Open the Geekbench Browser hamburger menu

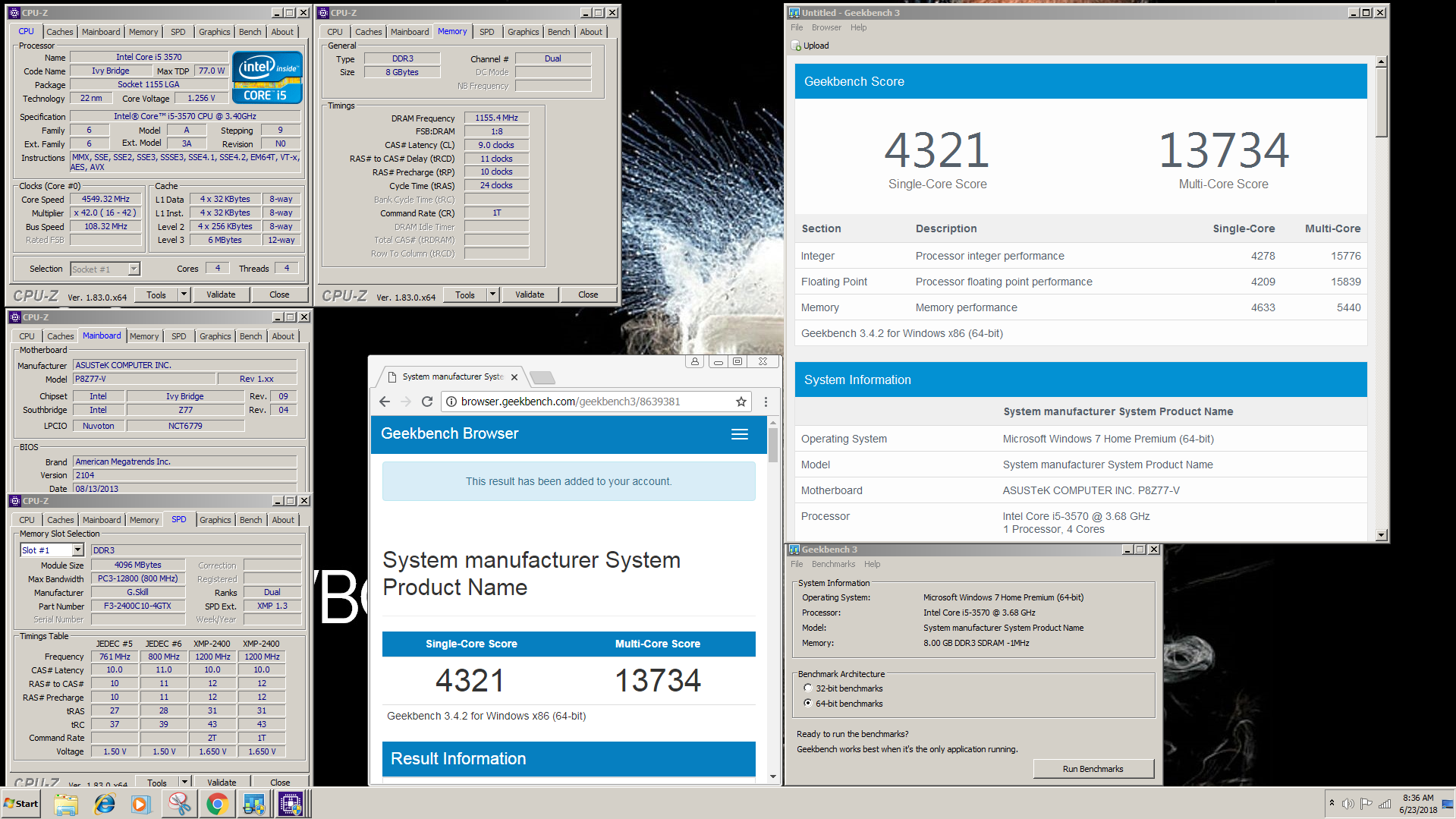pos(740,434)
